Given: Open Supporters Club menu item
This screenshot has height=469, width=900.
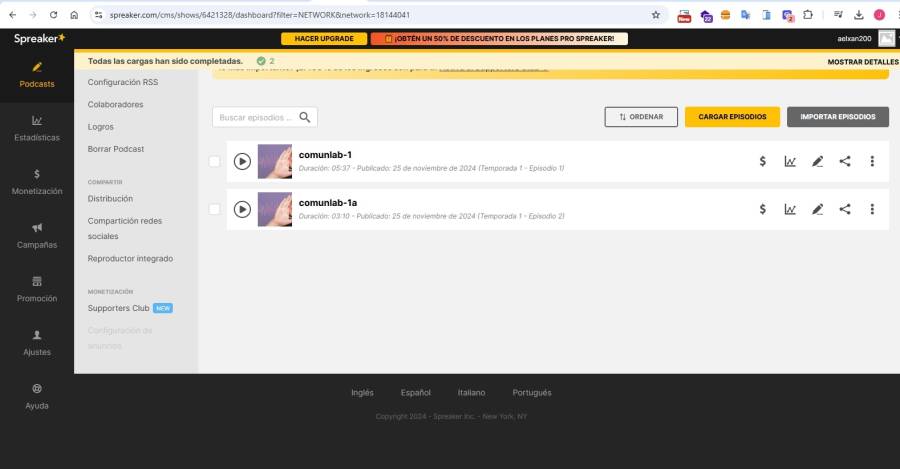Looking at the screenshot, I should pos(130,308).
